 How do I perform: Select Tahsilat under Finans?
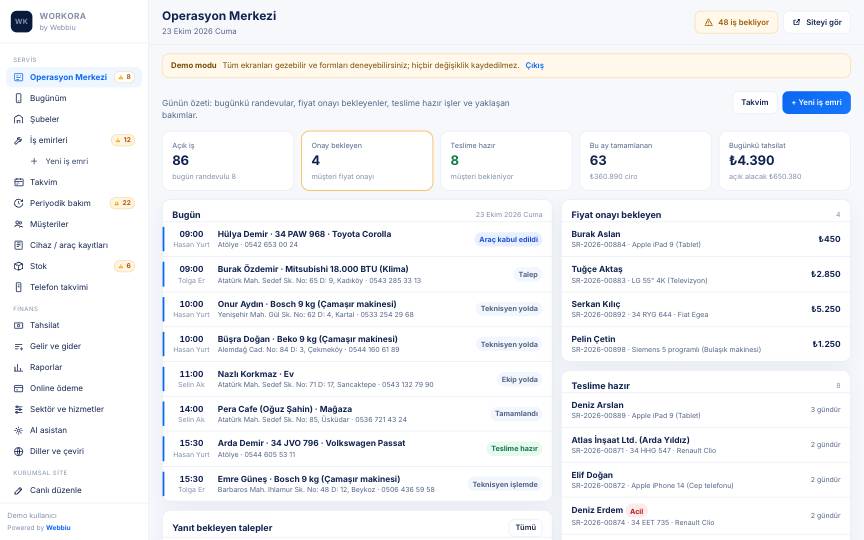pyautogui.click(x=74, y=325)
